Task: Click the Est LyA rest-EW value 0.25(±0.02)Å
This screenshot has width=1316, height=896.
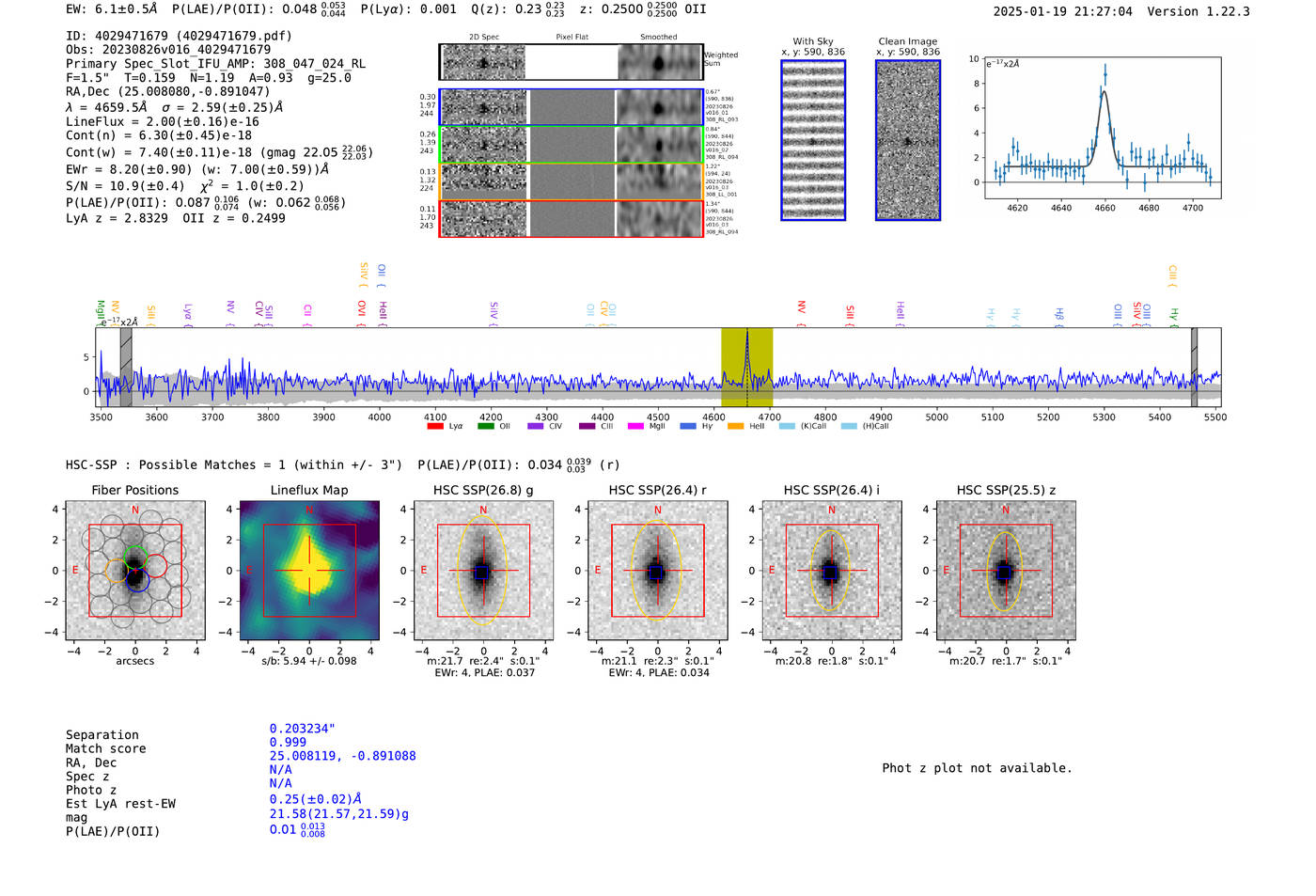Action: click(x=316, y=799)
